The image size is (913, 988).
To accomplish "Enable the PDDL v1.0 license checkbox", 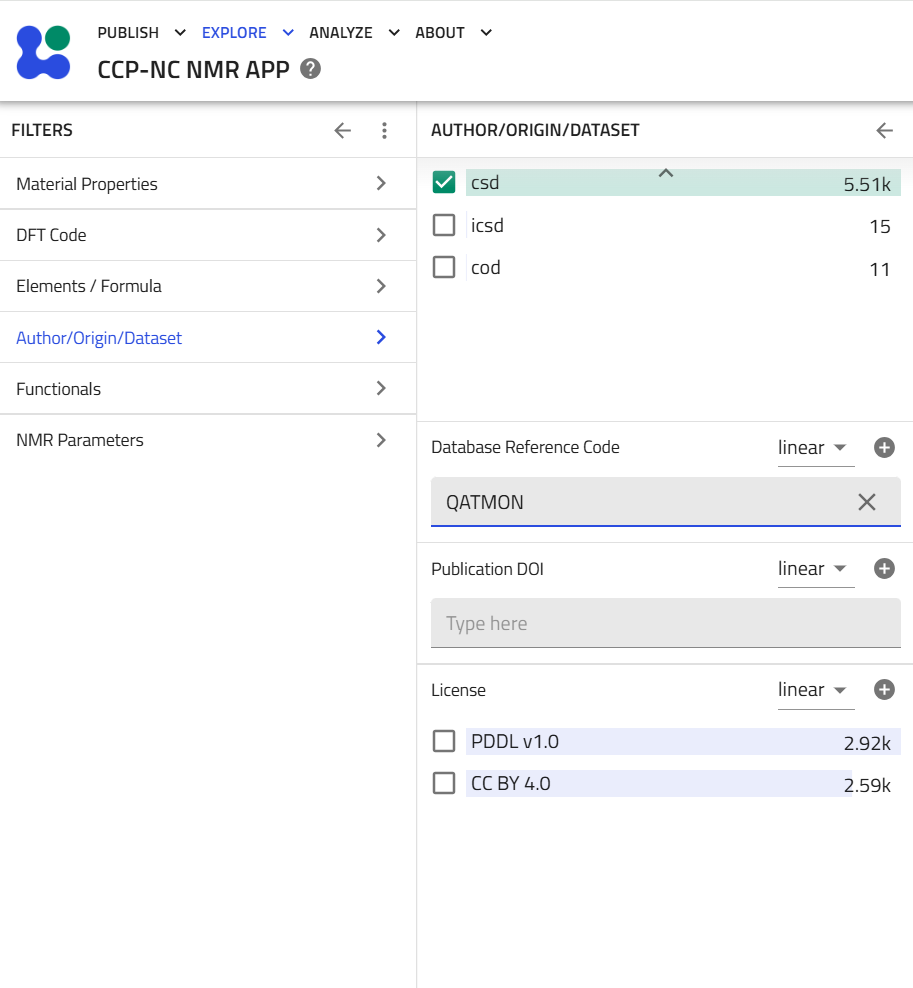I will pyautogui.click(x=444, y=741).
